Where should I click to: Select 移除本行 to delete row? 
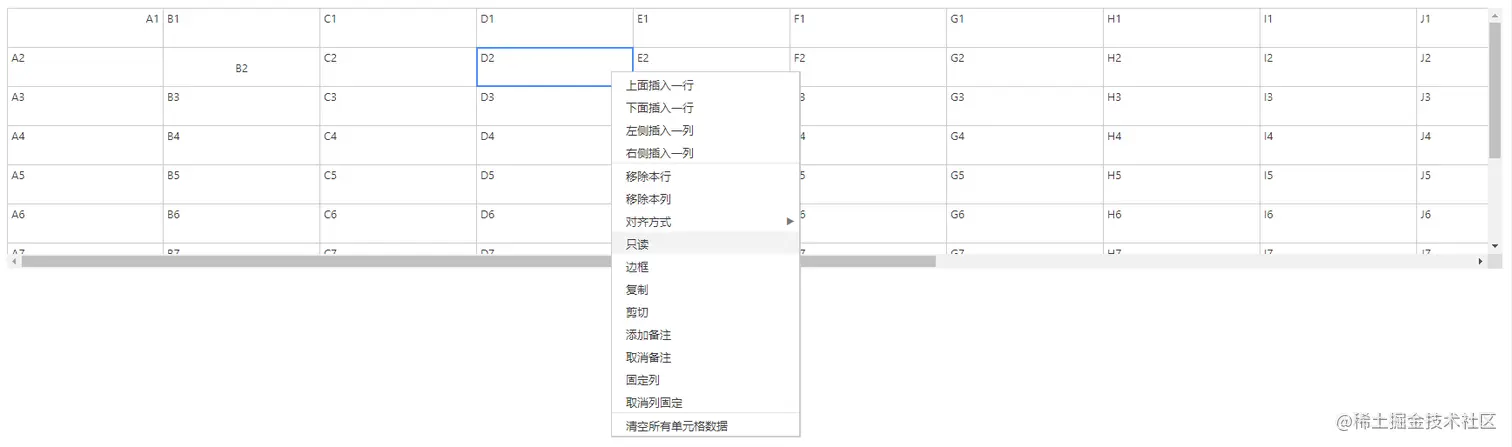[x=648, y=176]
